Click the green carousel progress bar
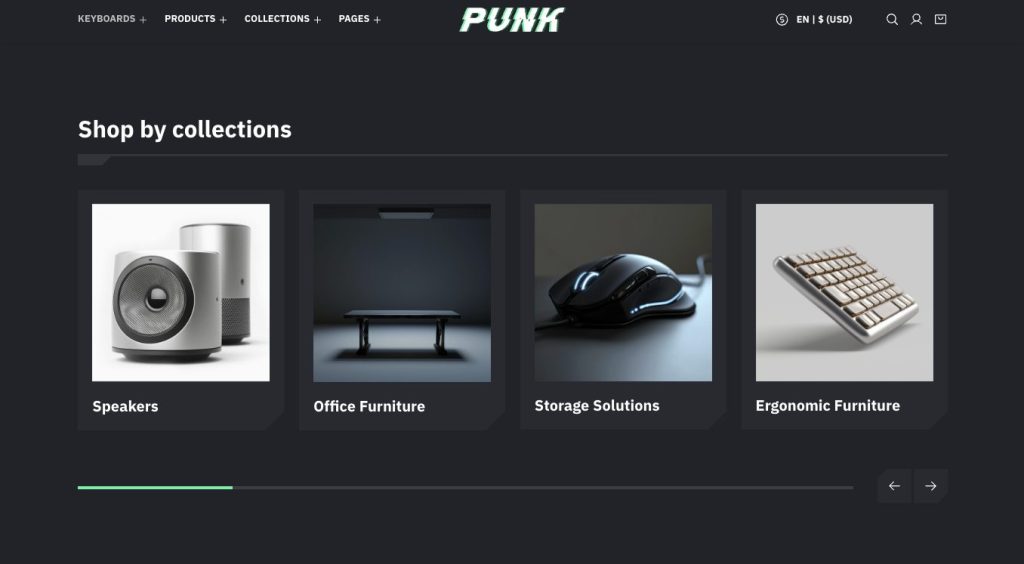The height and width of the screenshot is (564, 1024). pos(155,487)
